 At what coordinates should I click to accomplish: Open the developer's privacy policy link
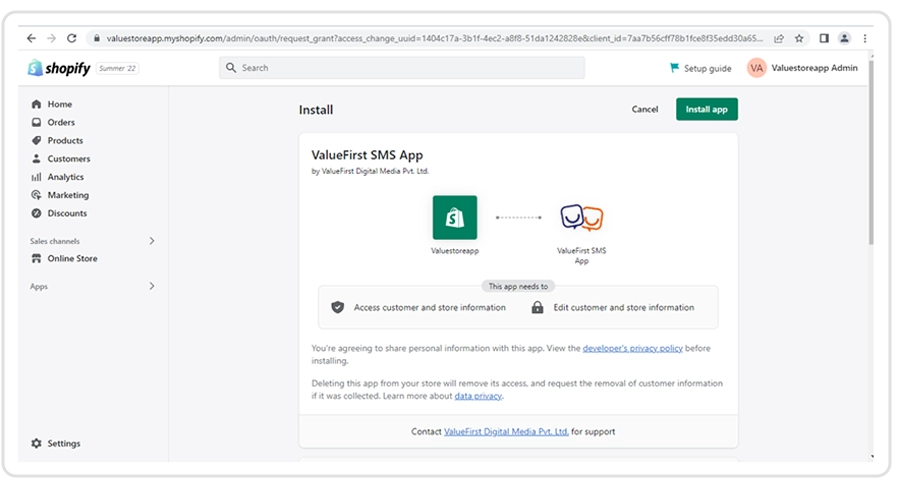click(x=632, y=348)
